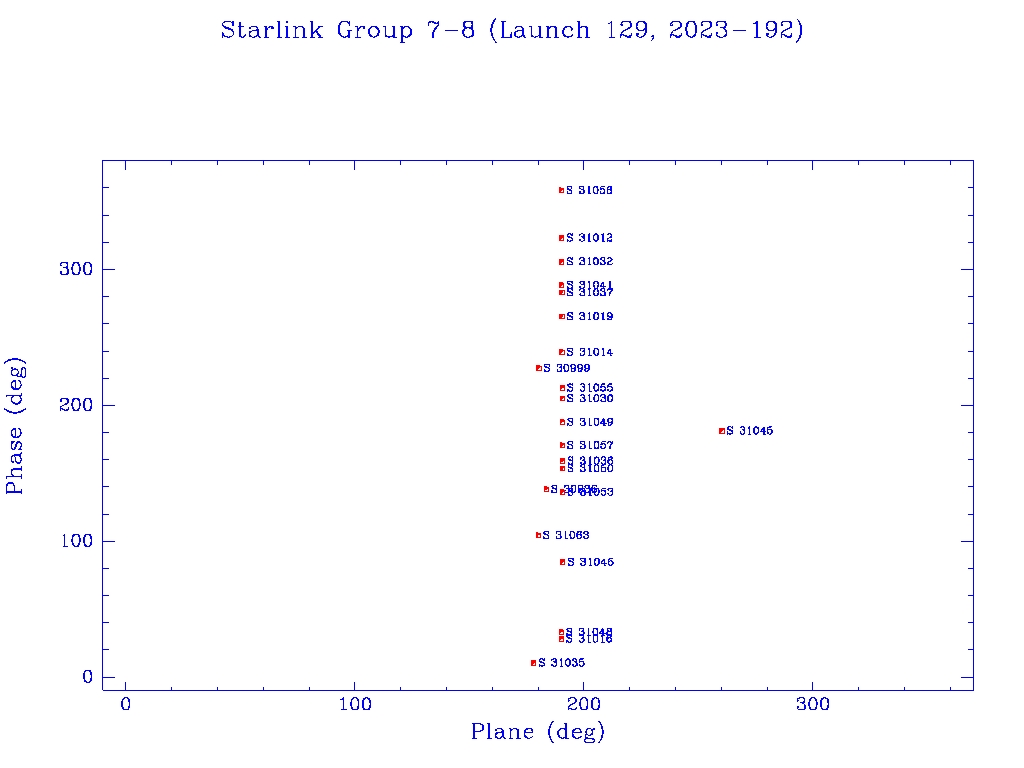The height and width of the screenshot is (768, 1024).
Task: Click the 300 tick label on Plane axis
Action: (x=812, y=704)
